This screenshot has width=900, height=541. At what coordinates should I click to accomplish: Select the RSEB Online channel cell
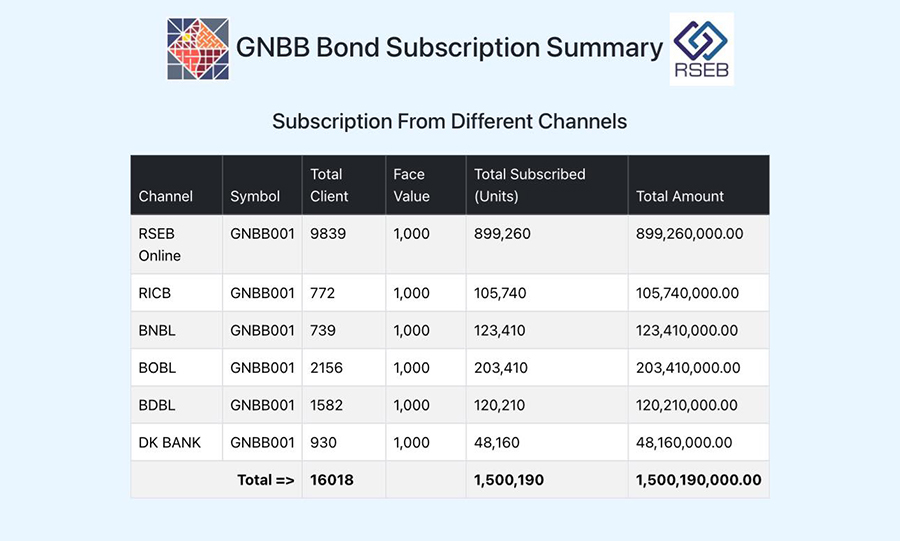click(177, 244)
